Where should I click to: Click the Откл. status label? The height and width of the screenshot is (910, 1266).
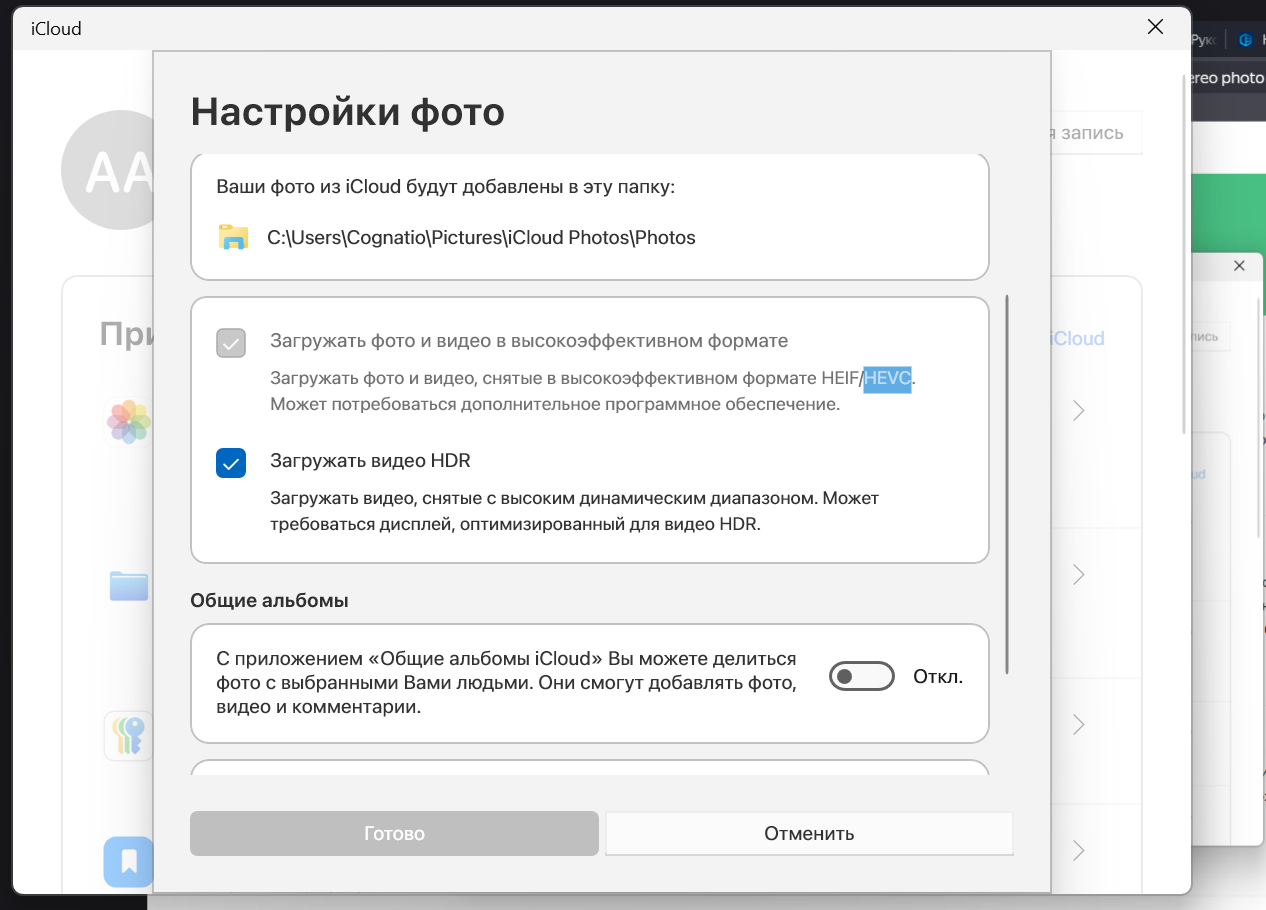point(938,677)
